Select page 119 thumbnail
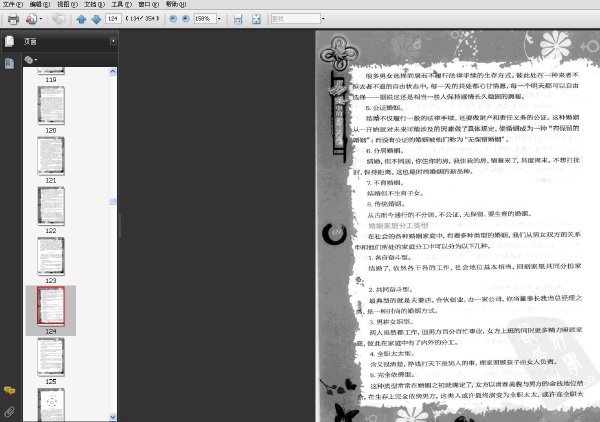This screenshot has width=600, height=422. pyautogui.click(x=51, y=71)
